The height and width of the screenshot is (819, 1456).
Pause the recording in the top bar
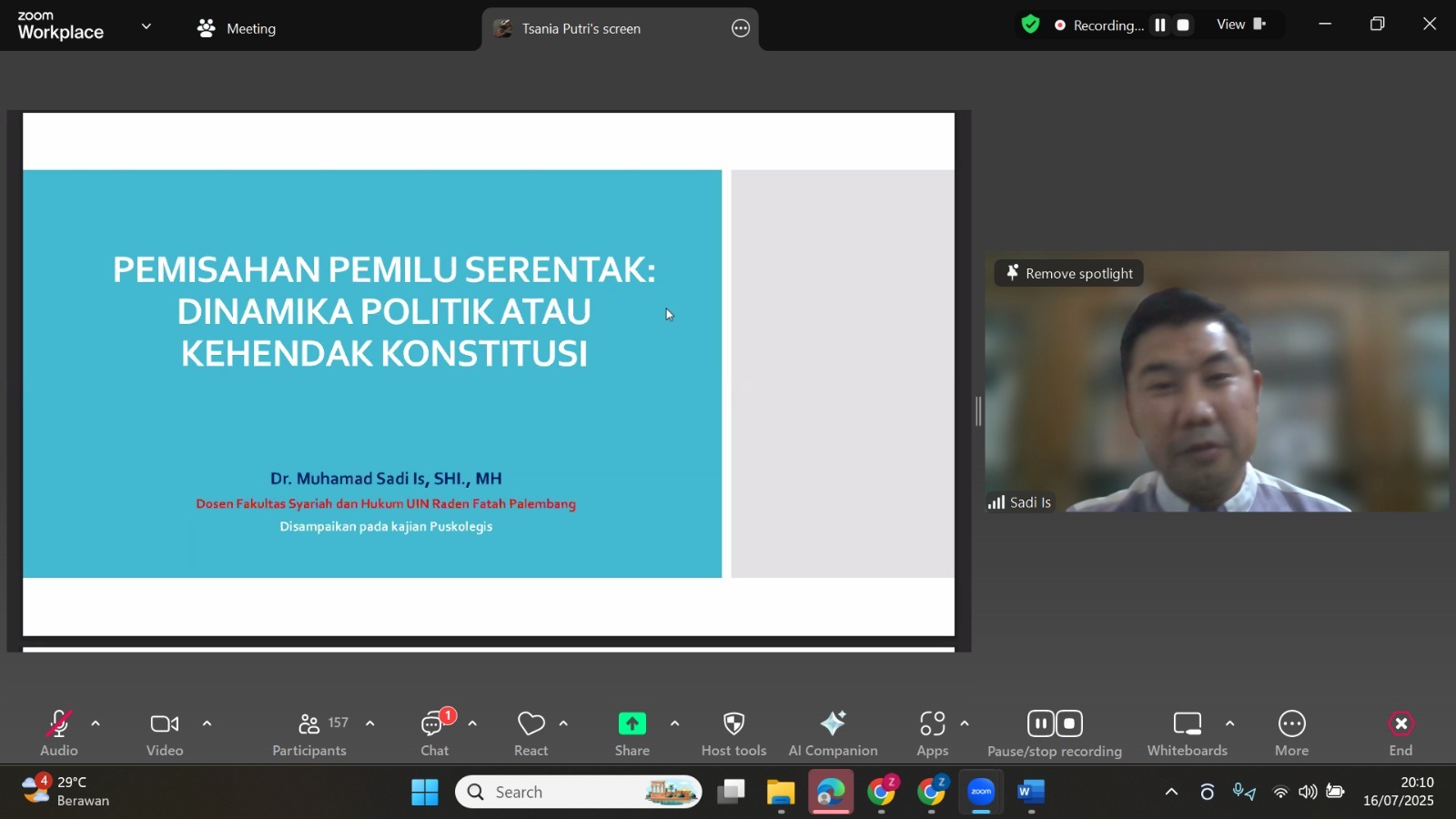point(1160,25)
